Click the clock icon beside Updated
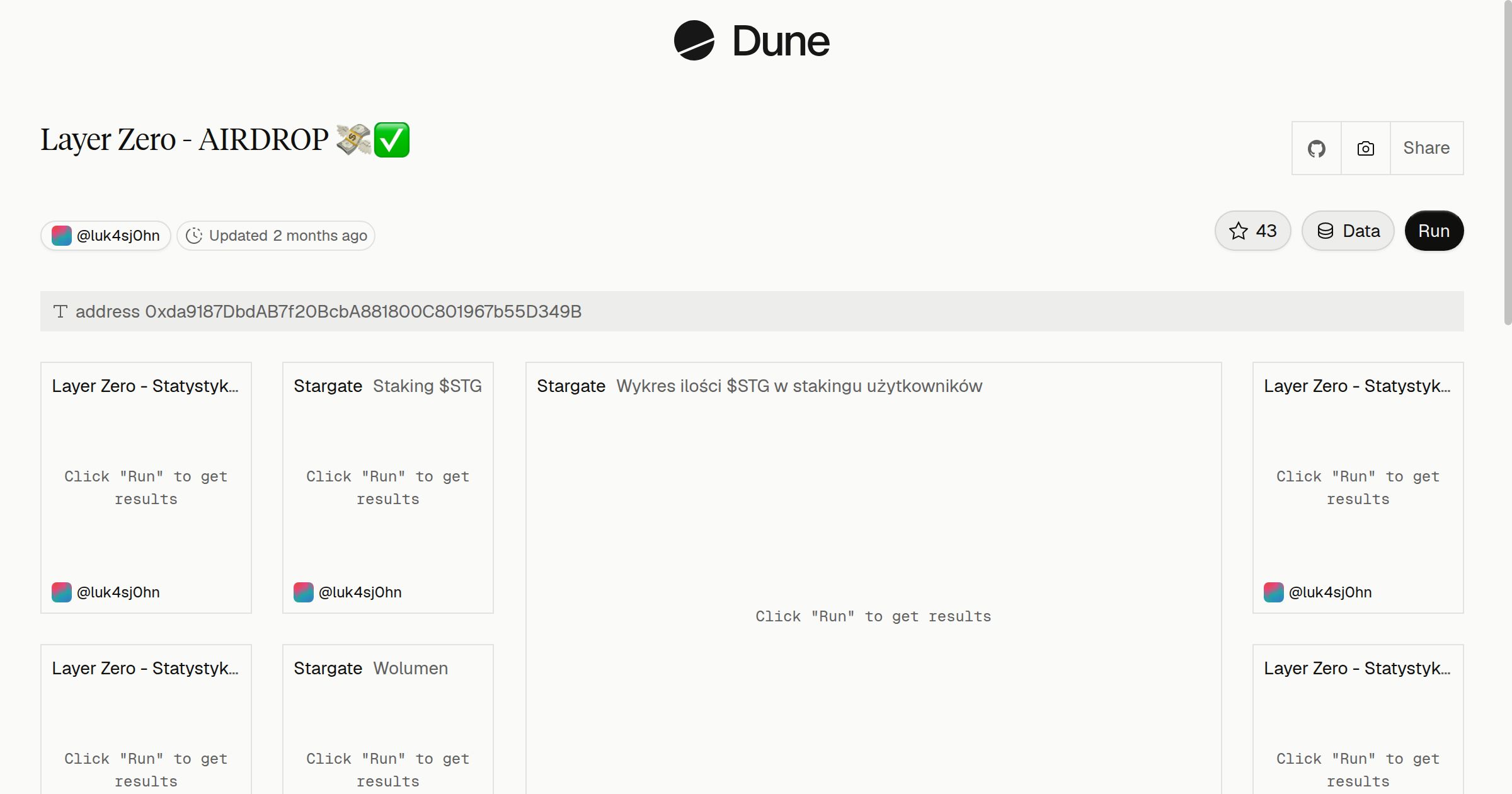Image resolution: width=1512 pixels, height=794 pixels. tap(194, 236)
